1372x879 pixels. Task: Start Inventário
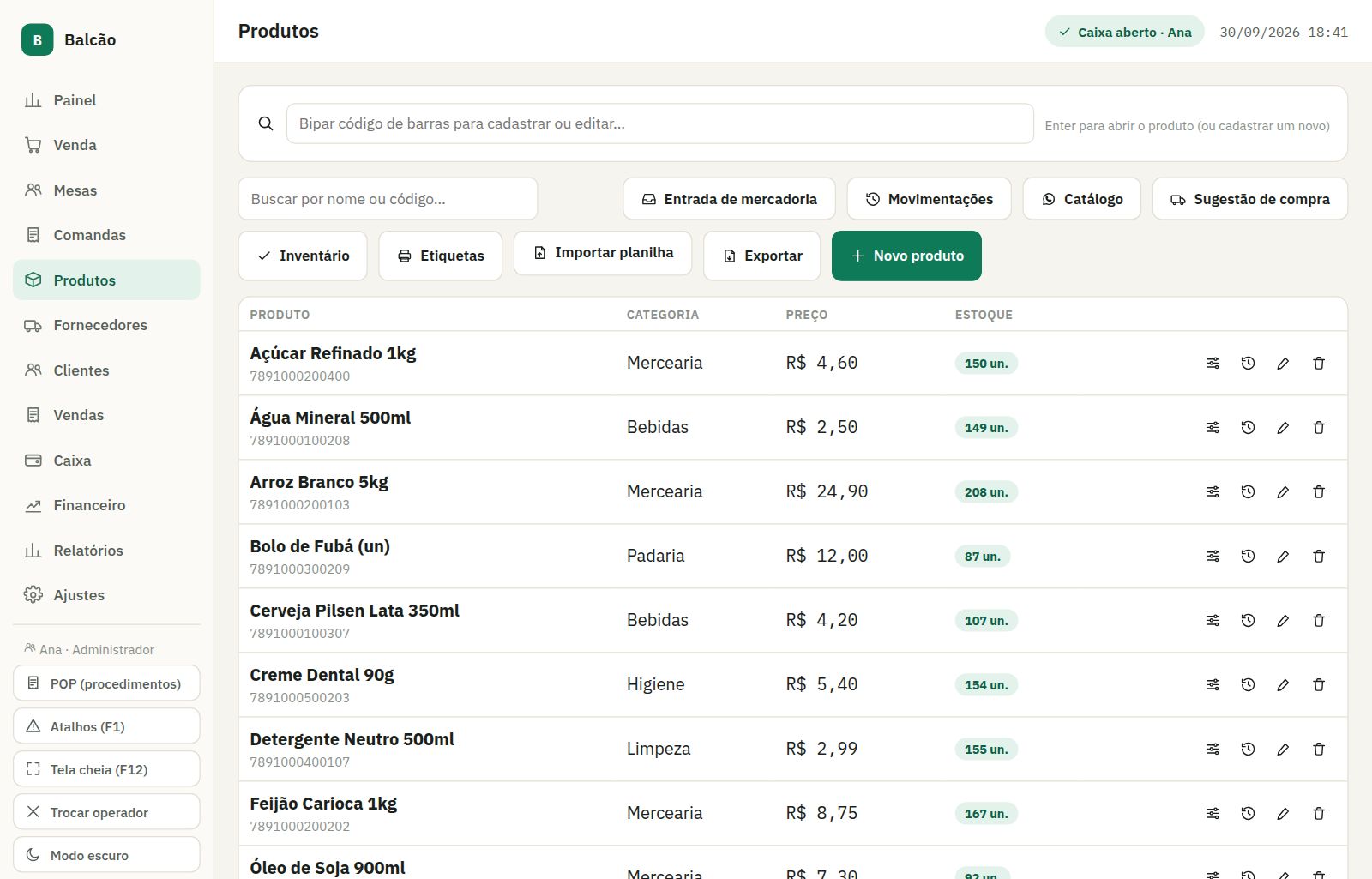pos(303,256)
